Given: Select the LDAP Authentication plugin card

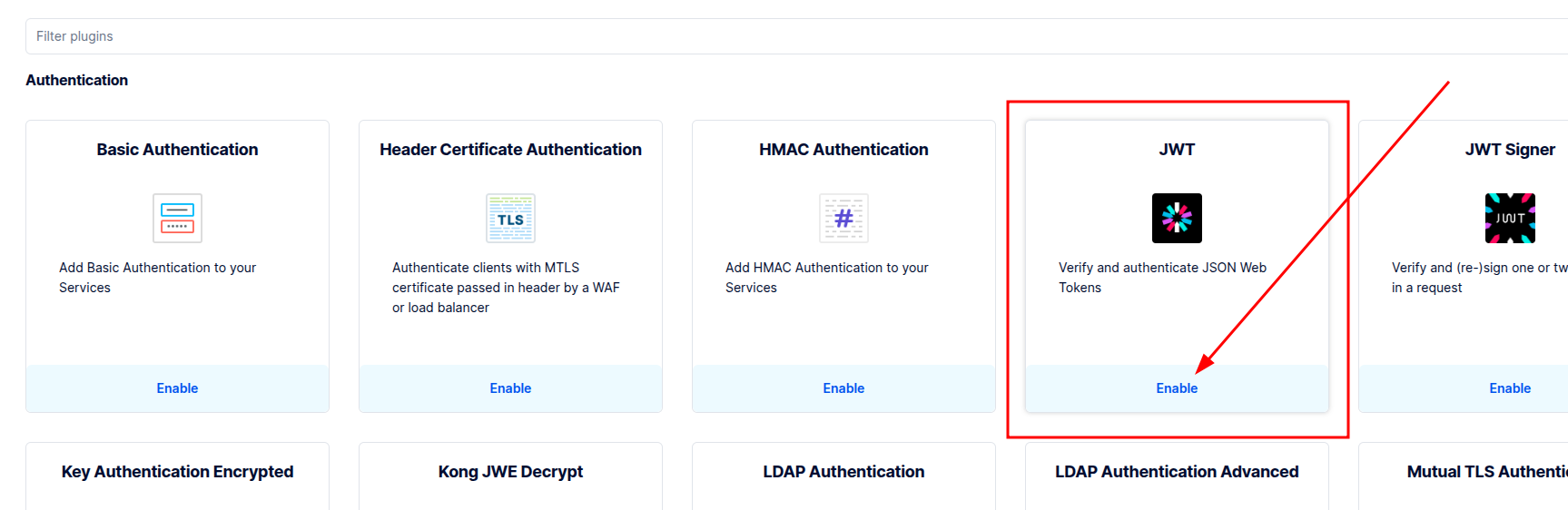Looking at the screenshot, I should (843, 472).
